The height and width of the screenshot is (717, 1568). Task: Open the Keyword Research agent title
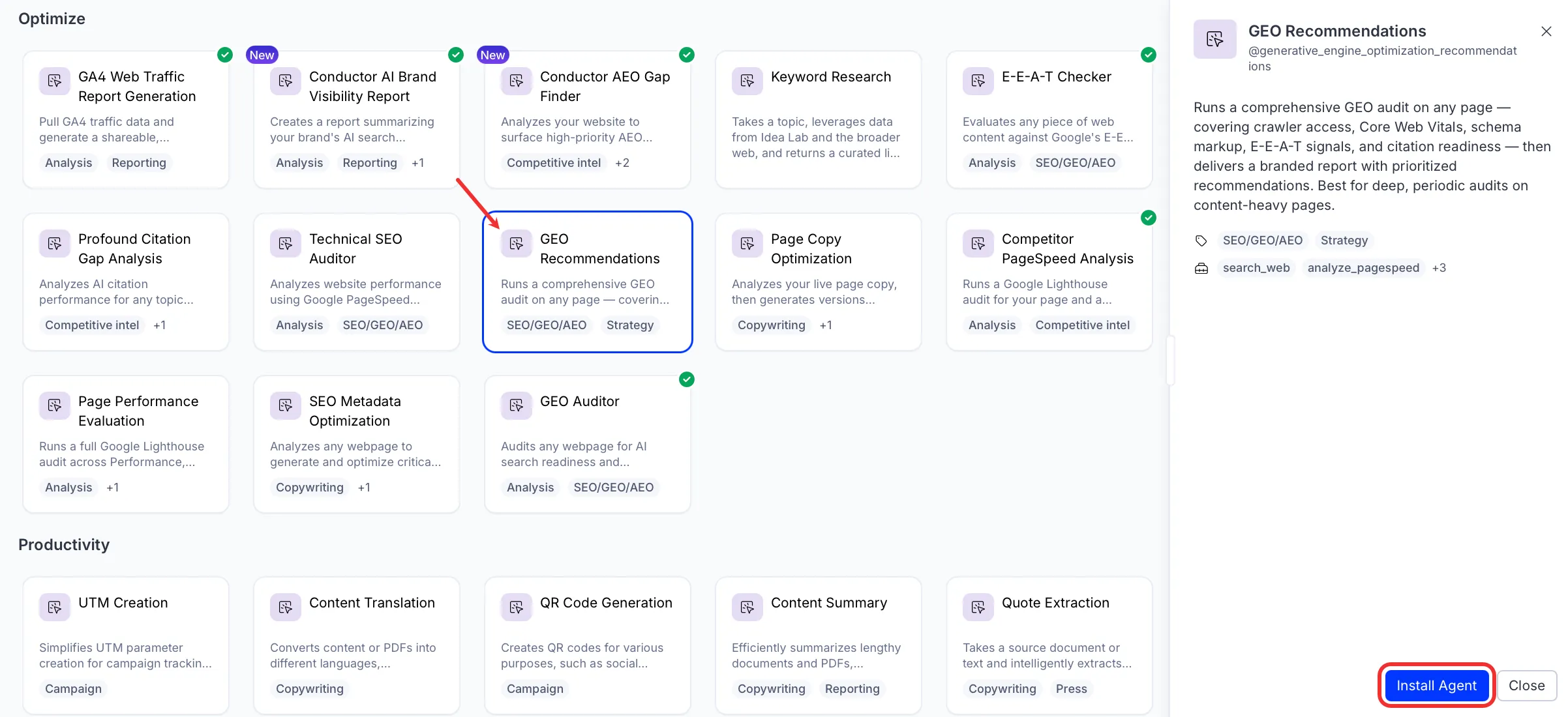(831, 77)
